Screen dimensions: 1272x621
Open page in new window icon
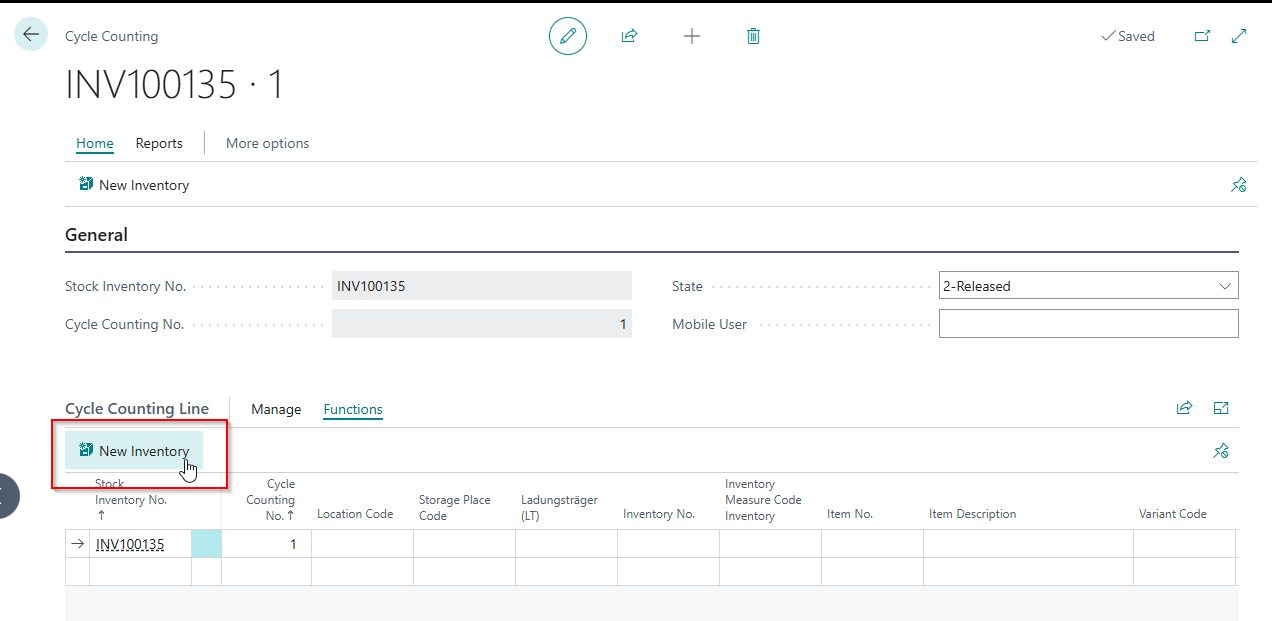tap(1202, 36)
